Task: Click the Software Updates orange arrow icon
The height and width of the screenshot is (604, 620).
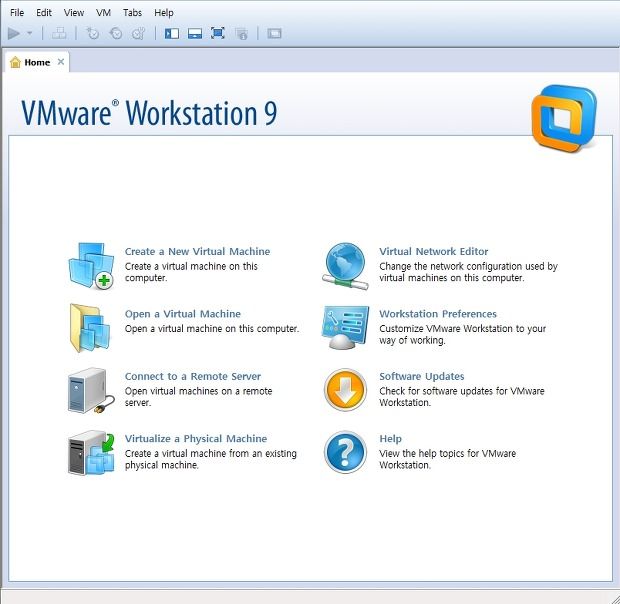Action: click(x=345, y=390)
